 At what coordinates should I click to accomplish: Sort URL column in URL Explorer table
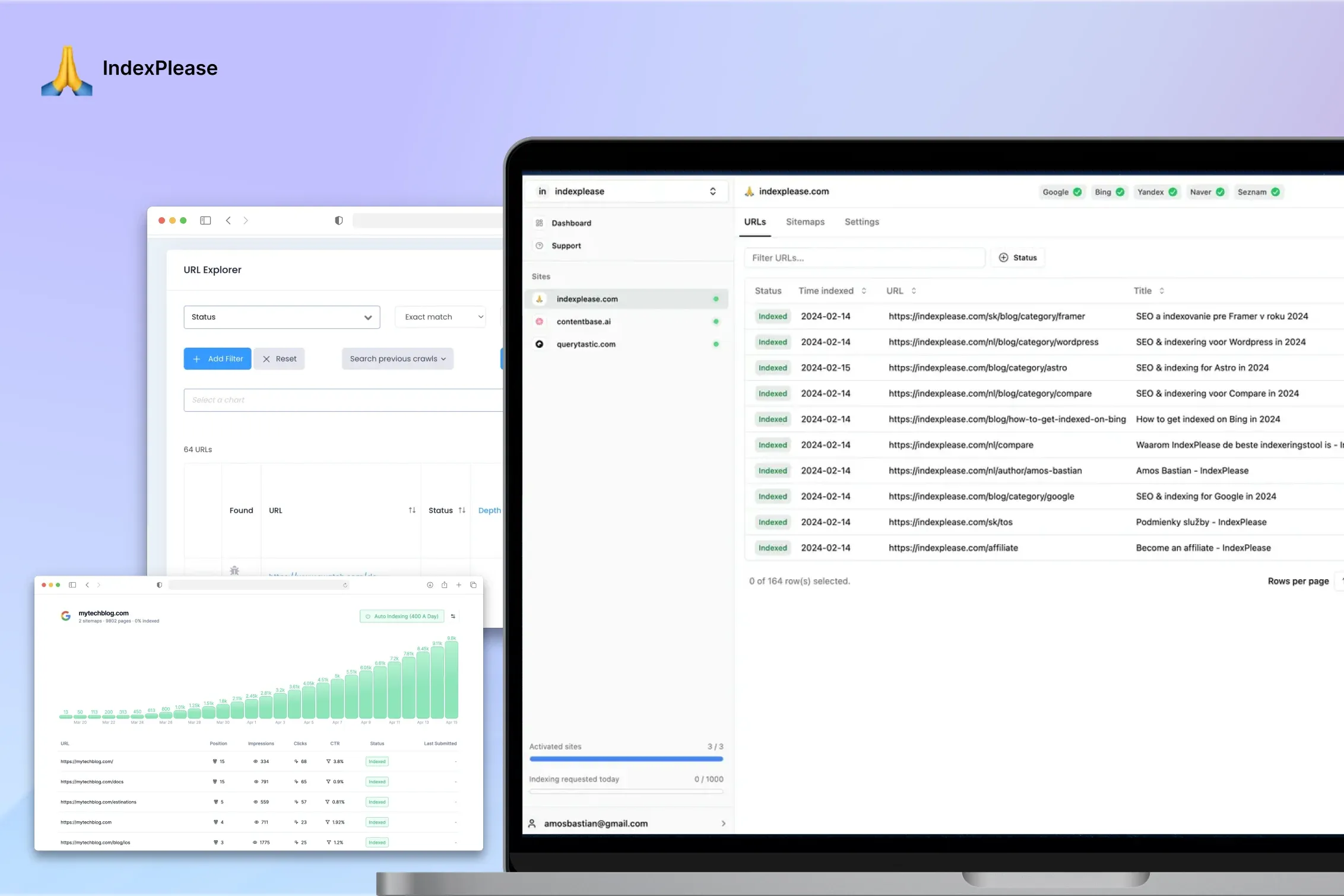[x=412, y=510]
